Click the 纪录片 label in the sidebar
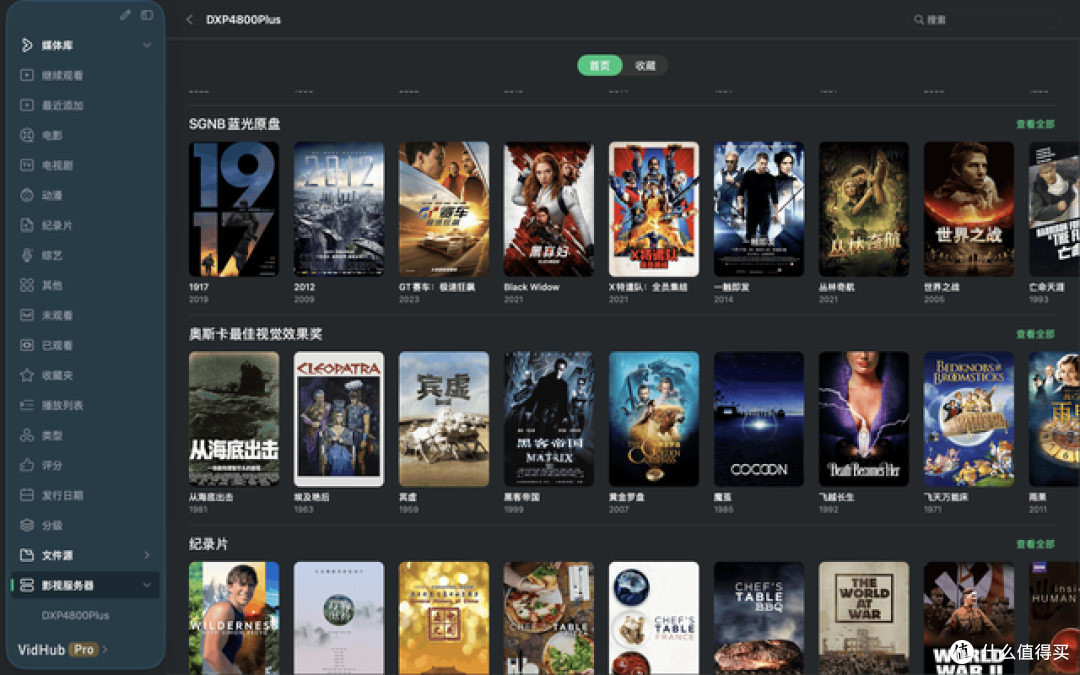The image size is (1080, 675). tap(56, 225)
